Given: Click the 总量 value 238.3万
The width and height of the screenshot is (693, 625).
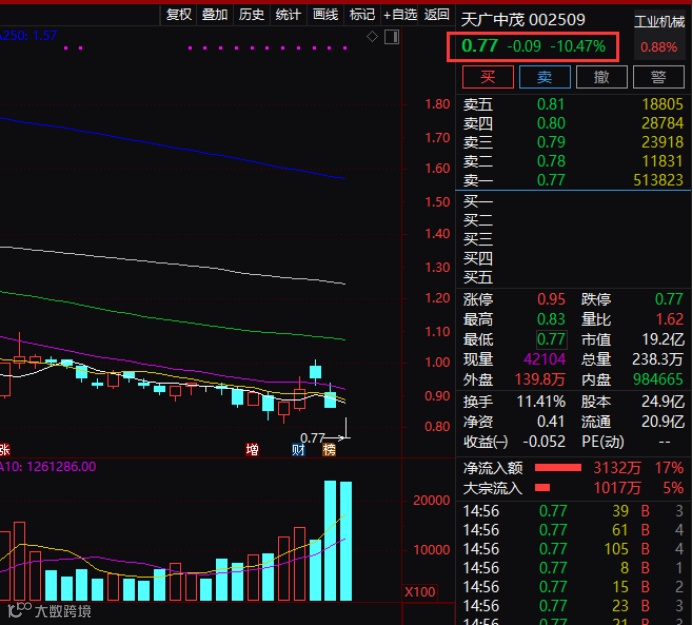Looking at the screenshot, I should [x=658, y=359].
